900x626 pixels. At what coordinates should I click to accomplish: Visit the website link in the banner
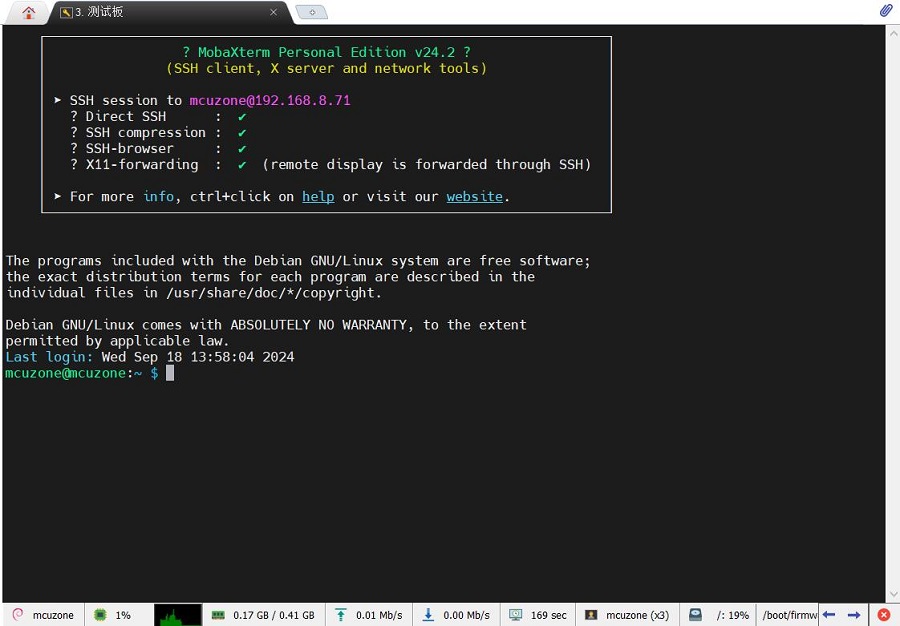(x=475, y=196)
